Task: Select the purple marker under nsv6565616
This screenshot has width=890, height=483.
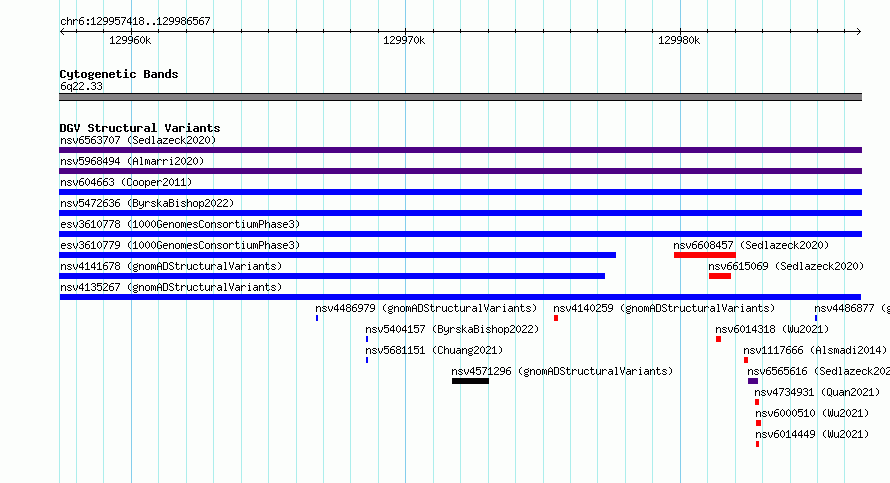Action: click(x=753, y=381)
